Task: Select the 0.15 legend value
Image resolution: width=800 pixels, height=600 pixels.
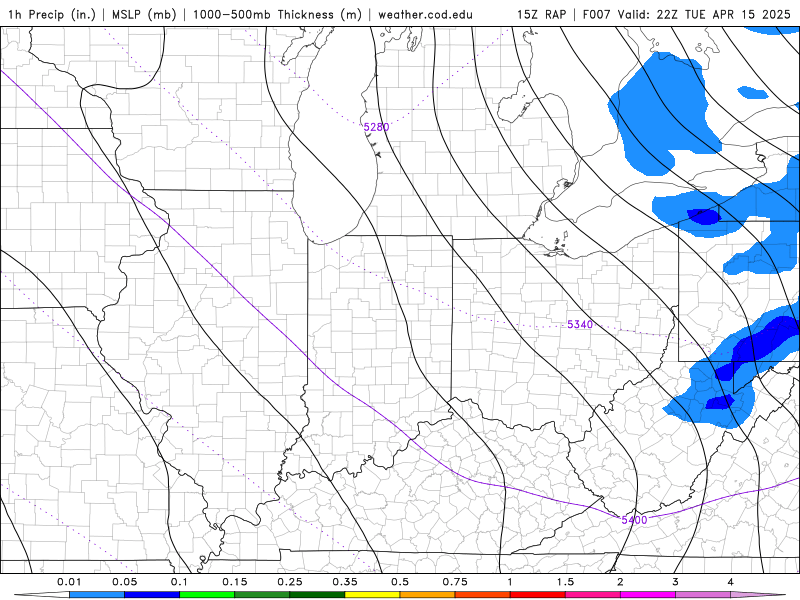Action: 235,582
